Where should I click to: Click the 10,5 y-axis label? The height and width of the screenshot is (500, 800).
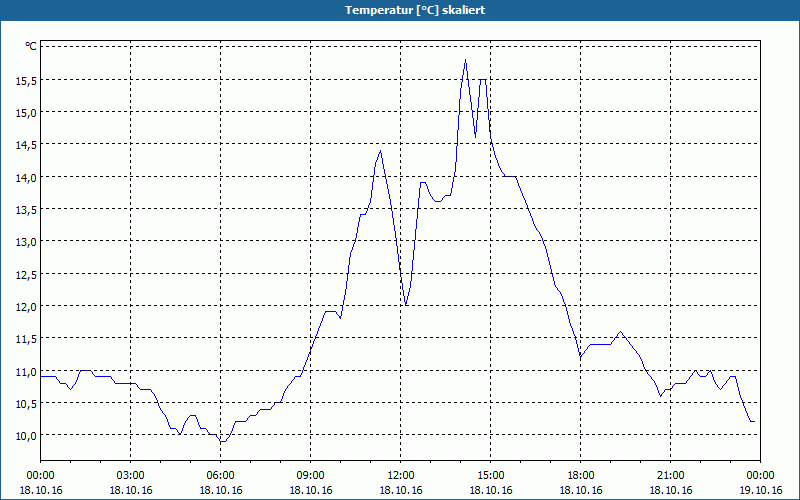27,404
